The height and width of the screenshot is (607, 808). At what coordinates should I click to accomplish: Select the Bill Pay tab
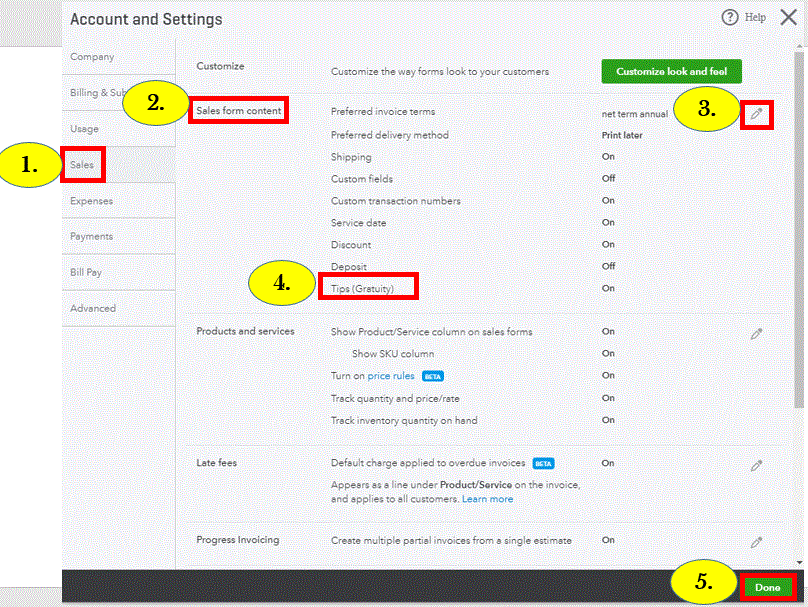[86, 273]
